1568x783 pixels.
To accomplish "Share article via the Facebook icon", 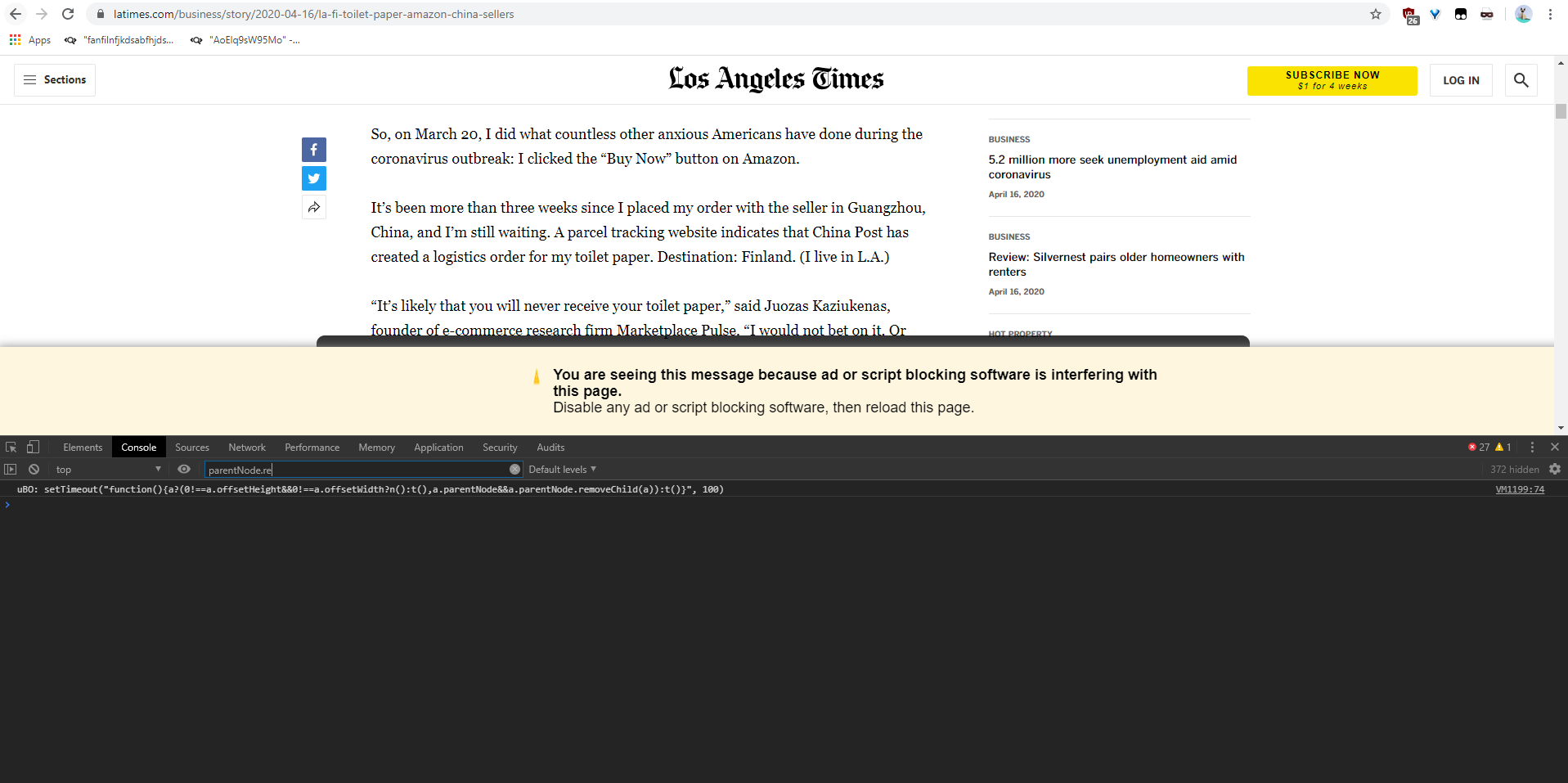I will 313,149.
